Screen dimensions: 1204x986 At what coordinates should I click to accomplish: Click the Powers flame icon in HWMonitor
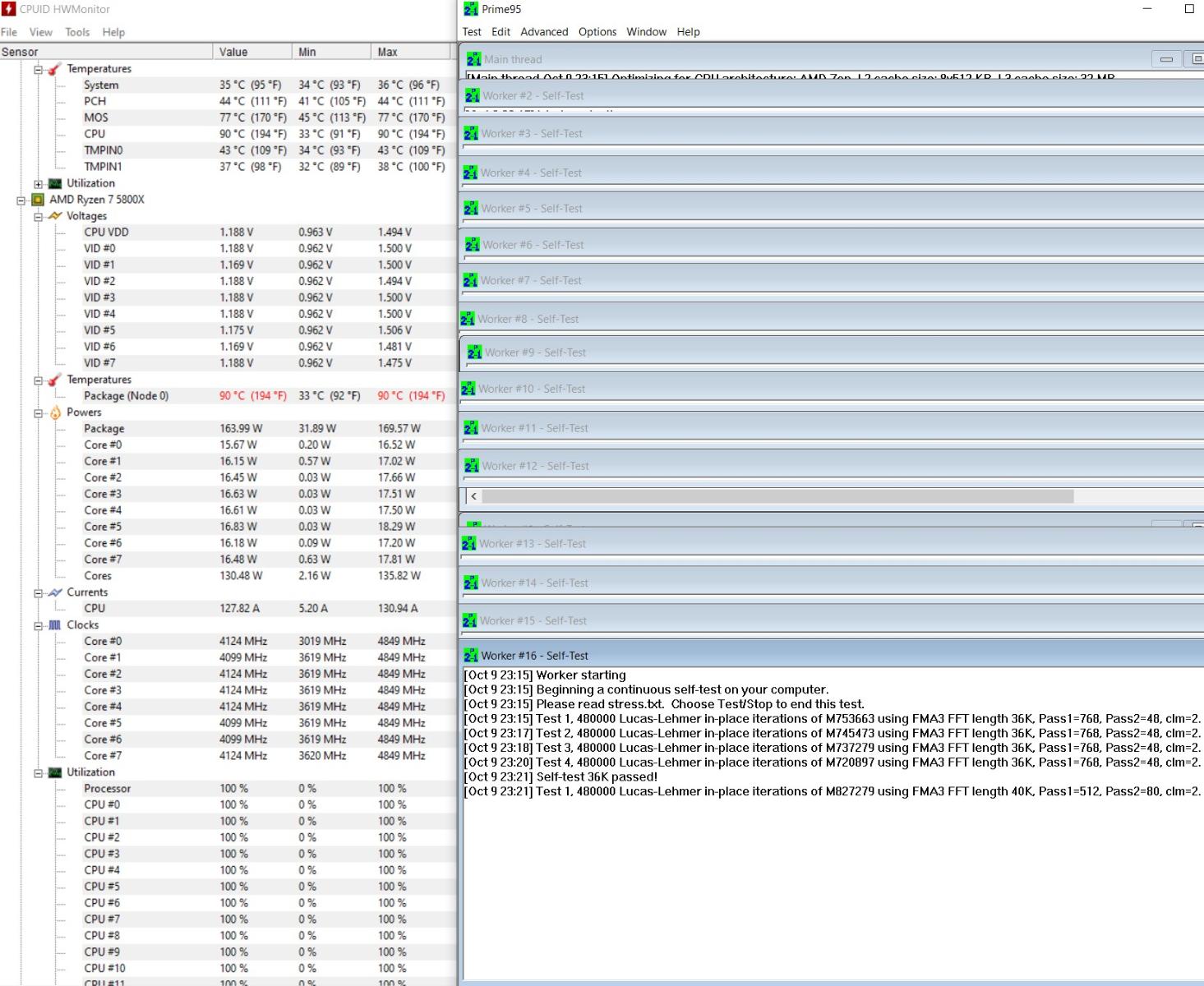pyautogui.click(x=55, y=412)
